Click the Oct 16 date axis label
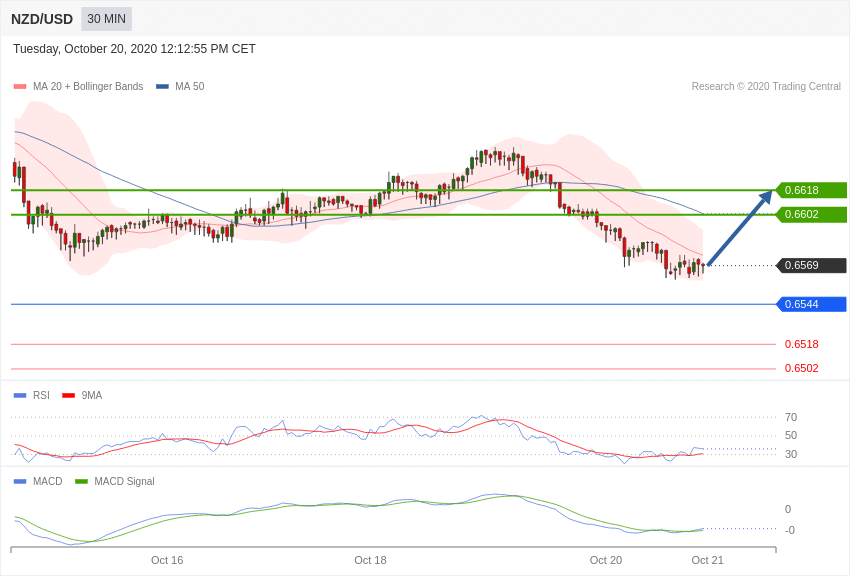Image resolution: width=850 pixels, height=576 pixels. (167, 560)
